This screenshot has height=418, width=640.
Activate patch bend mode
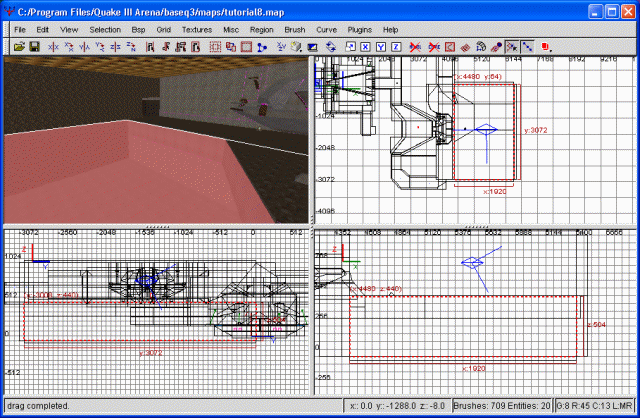click(480, 47)
